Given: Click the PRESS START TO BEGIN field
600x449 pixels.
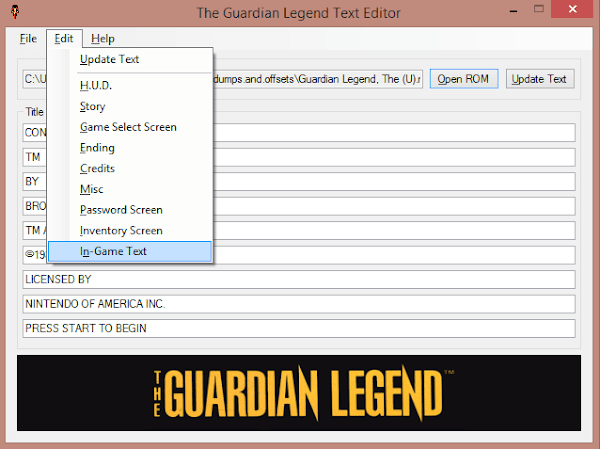Looking at the screenshot, I should [x=299, y=328].
